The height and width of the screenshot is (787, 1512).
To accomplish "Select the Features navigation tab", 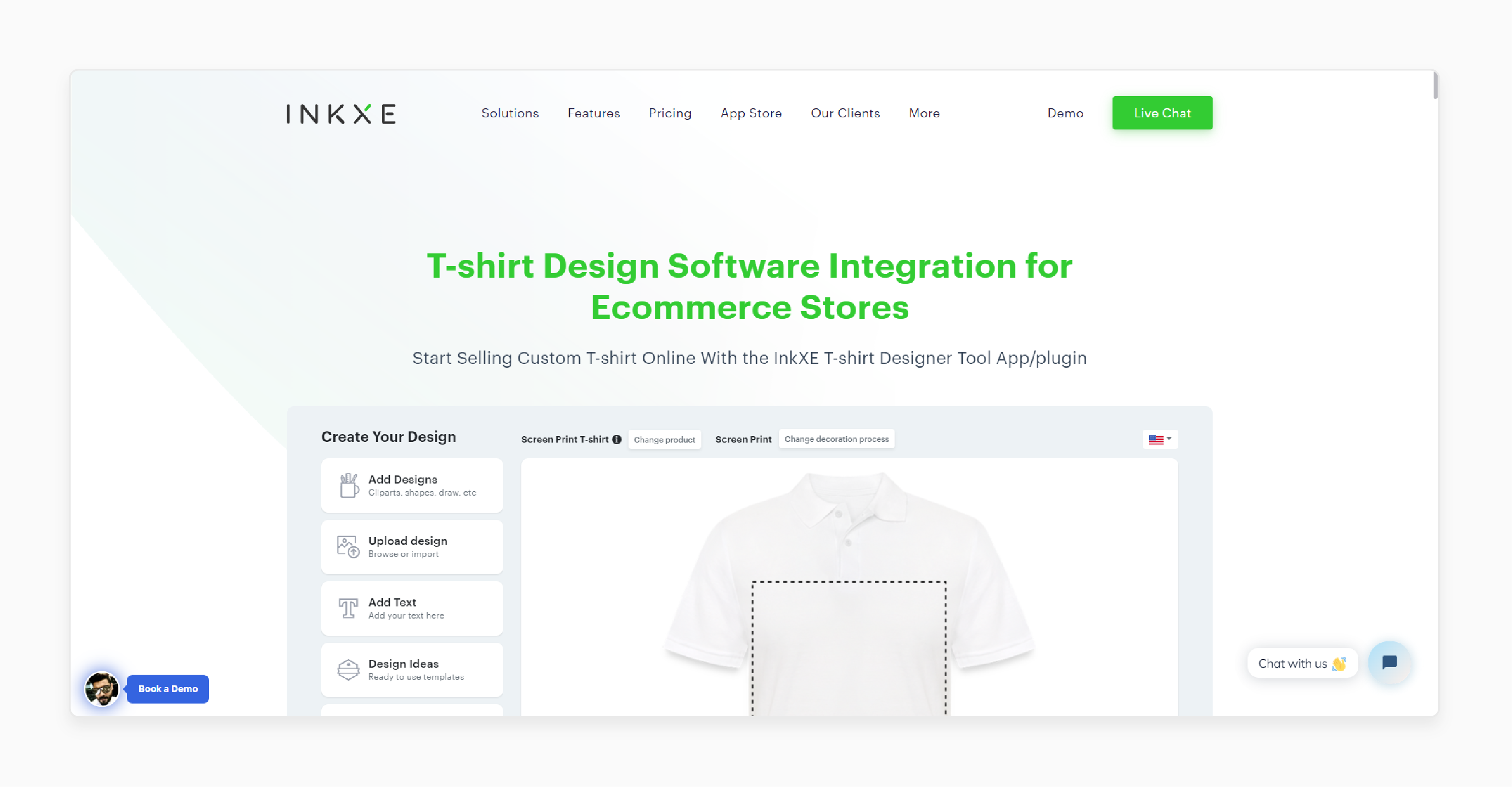I will click(x=594, y=113).
